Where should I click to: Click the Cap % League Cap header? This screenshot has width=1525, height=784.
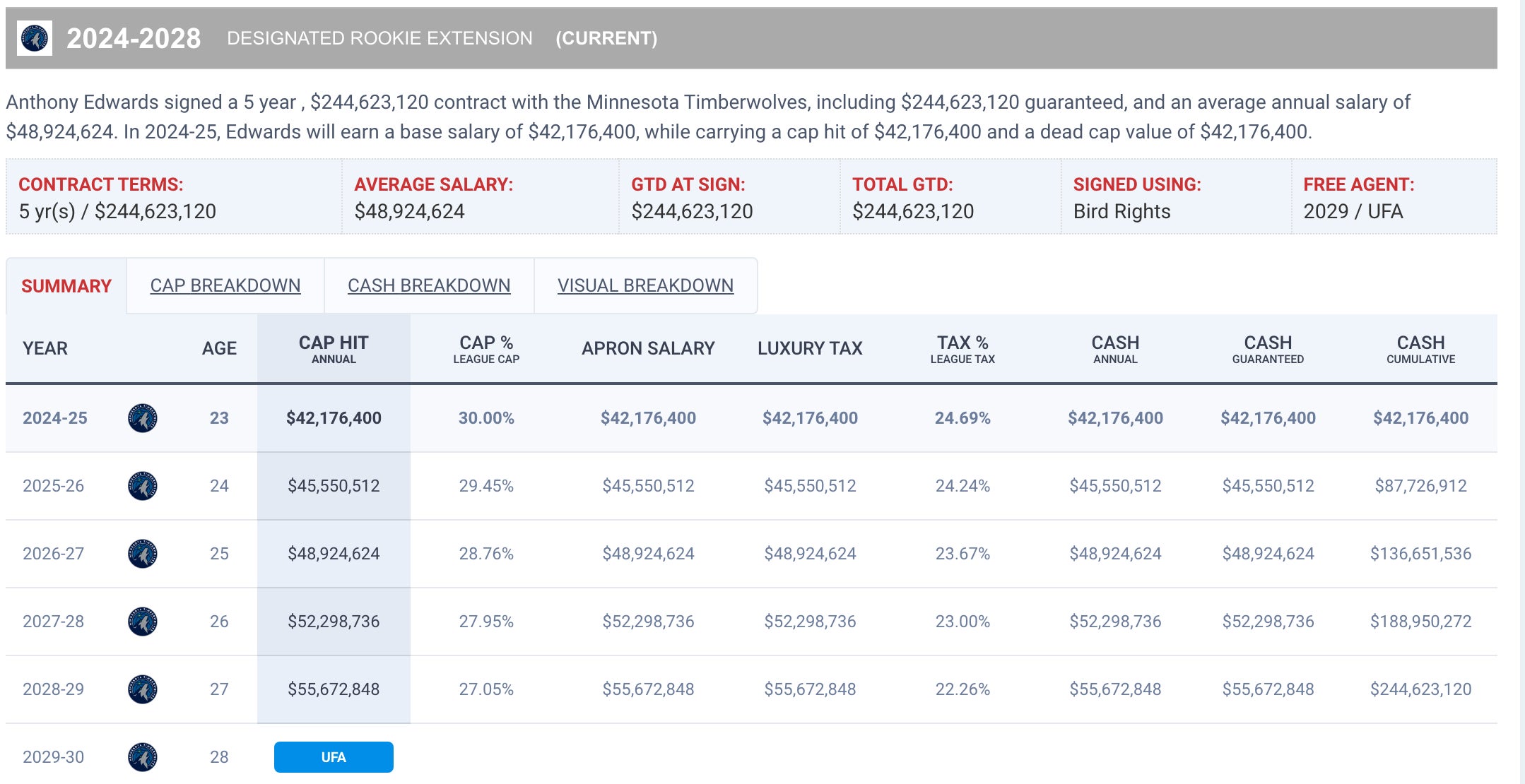point(486,349)
